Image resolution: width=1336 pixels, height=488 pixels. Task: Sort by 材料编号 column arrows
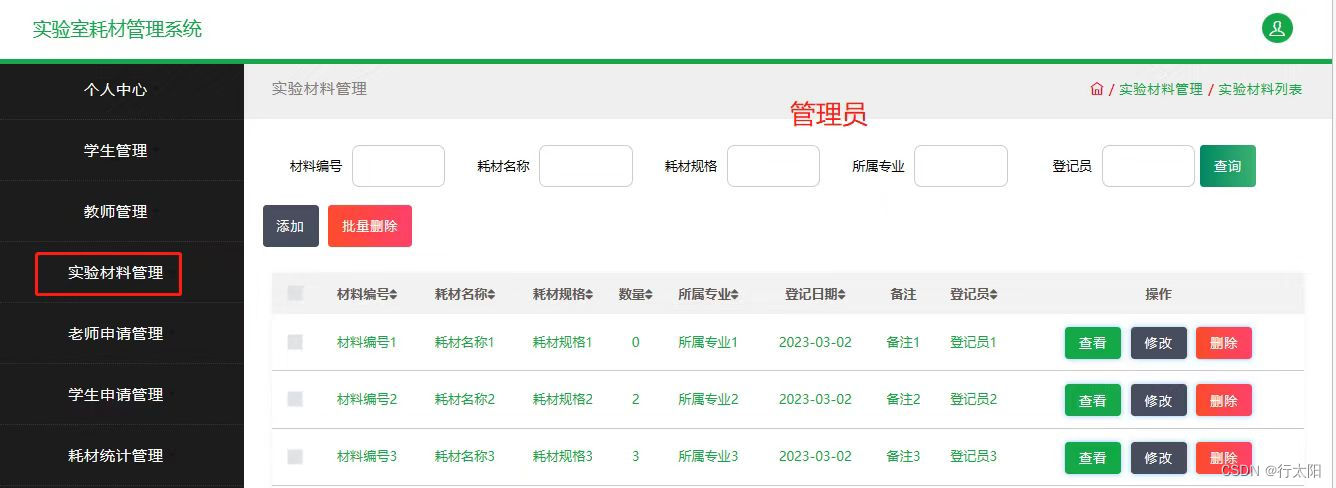[394, 294]
